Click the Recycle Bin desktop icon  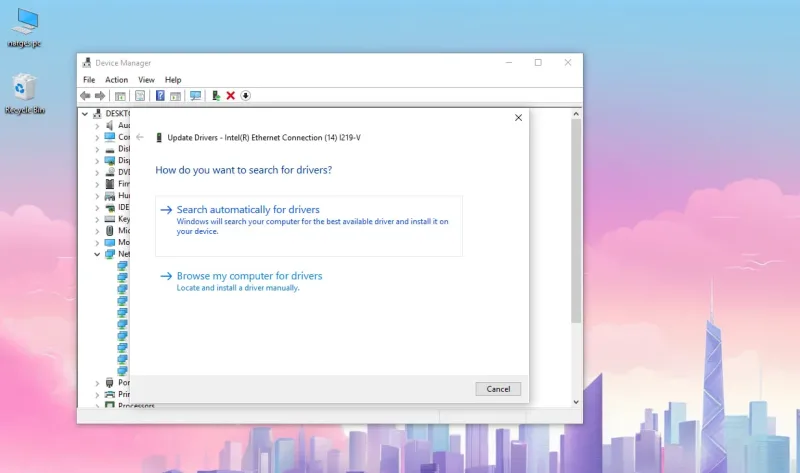(x=24, y=93)
